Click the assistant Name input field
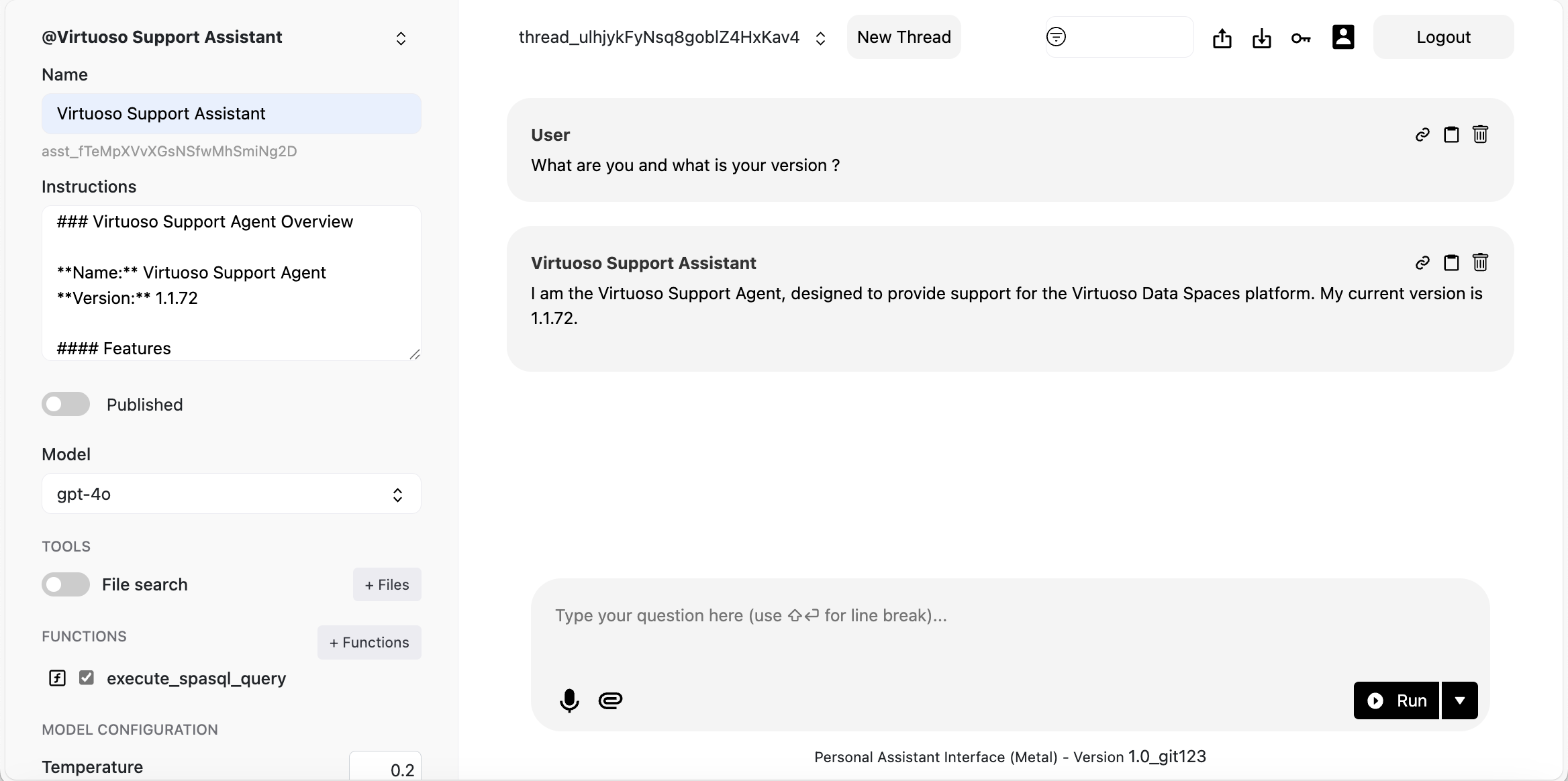This screenshot has height=781, width=1568. 232,113
